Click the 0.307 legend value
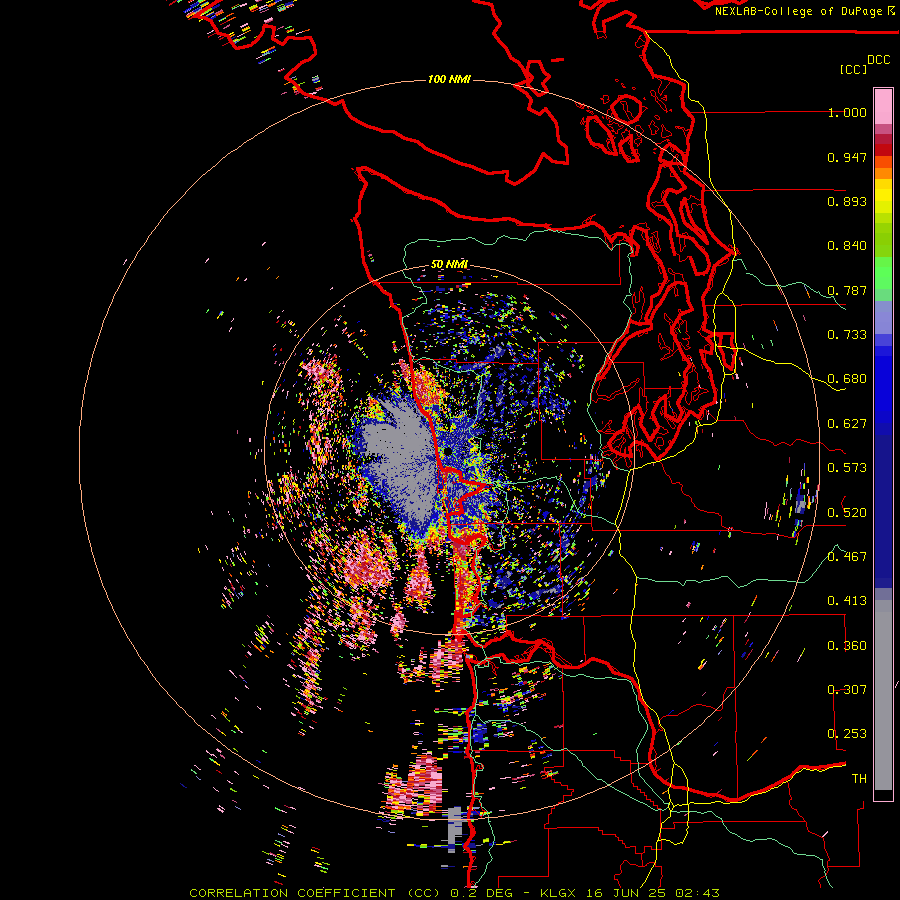Viewport: 900px width, 900px height. tap(847, 689)
